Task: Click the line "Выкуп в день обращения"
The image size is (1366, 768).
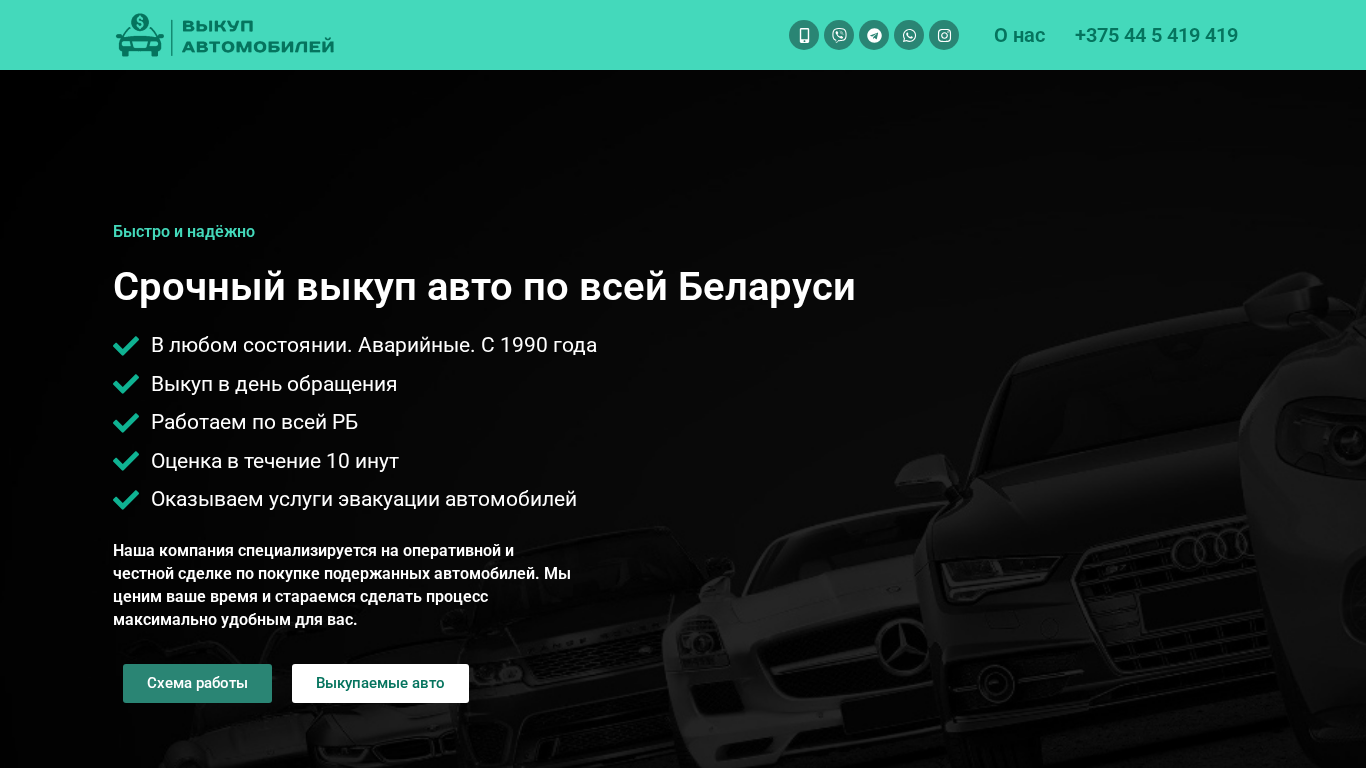Action: (x=274, y=384)
